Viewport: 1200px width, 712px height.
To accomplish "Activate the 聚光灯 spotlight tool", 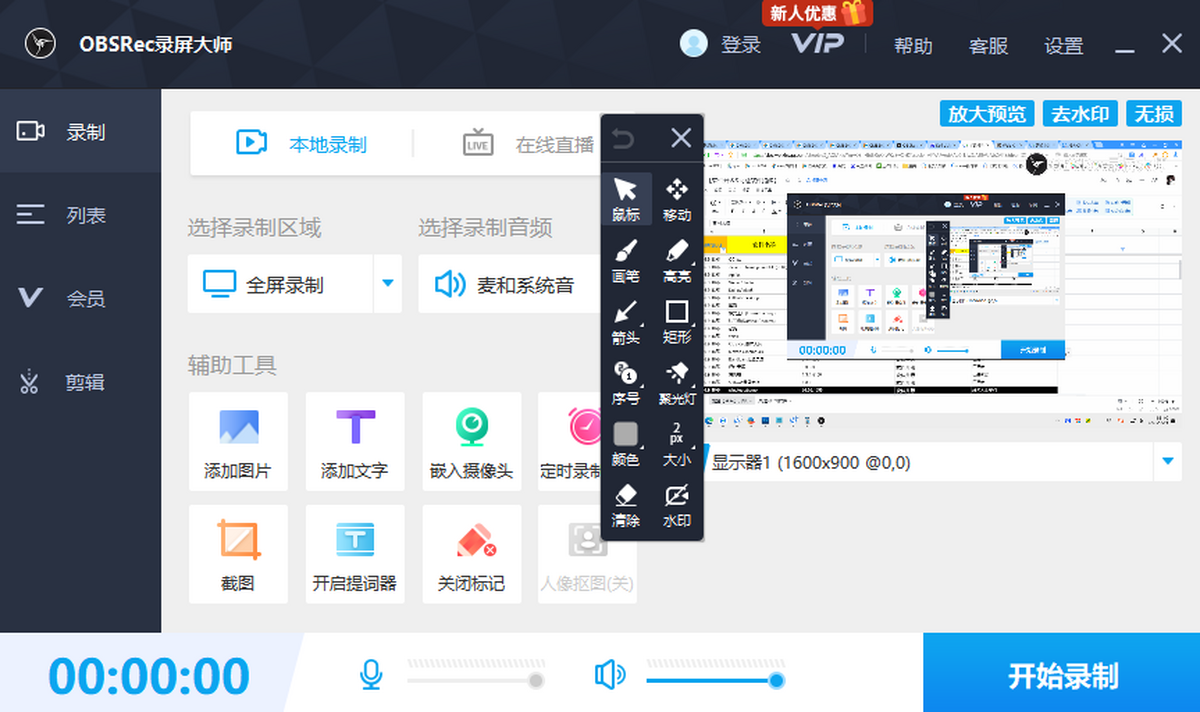I will click(x=677, y=383).
